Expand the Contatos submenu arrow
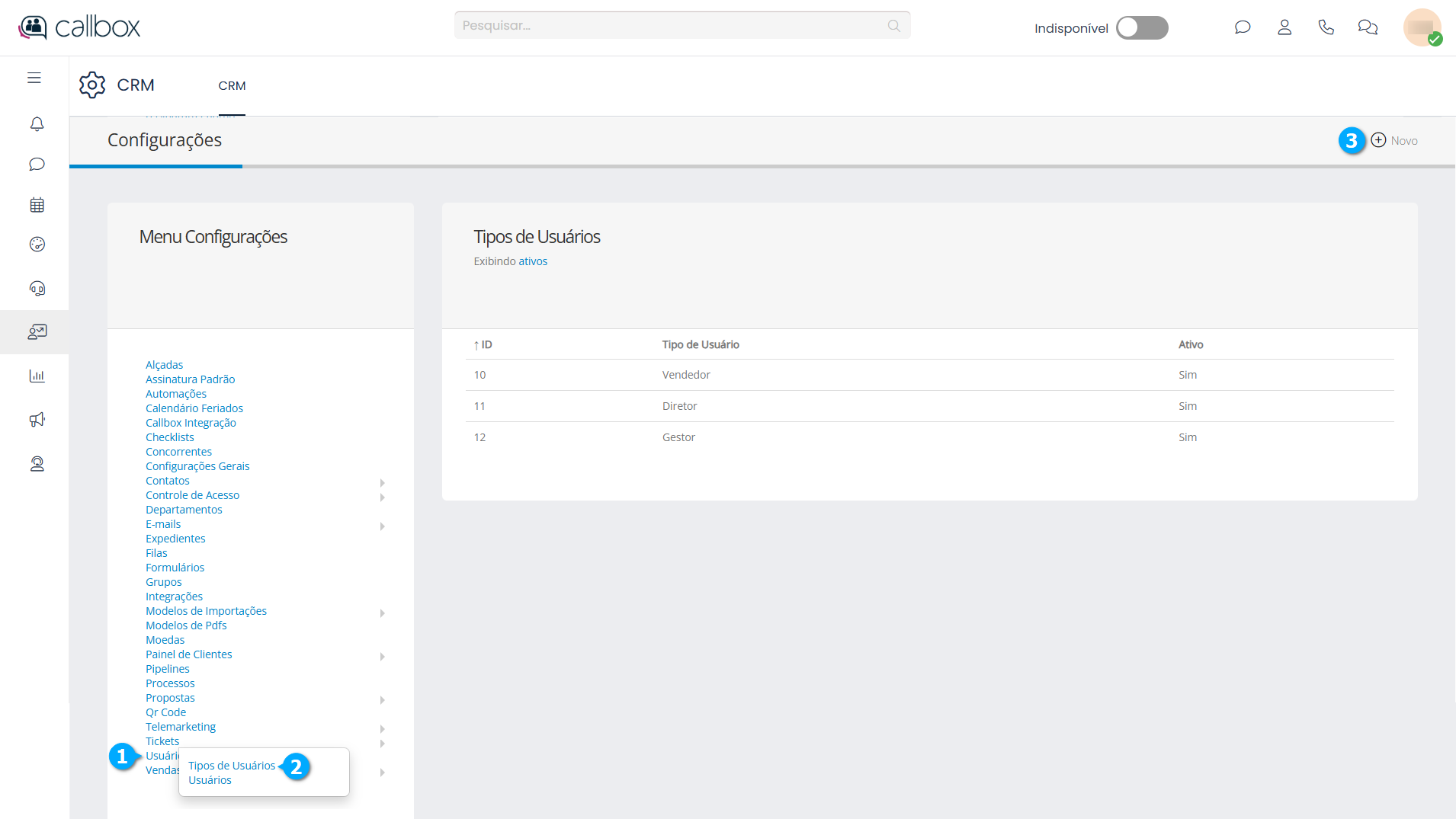Image resolution: width=1456 pixels, height=819 pixels. (383, 483)
